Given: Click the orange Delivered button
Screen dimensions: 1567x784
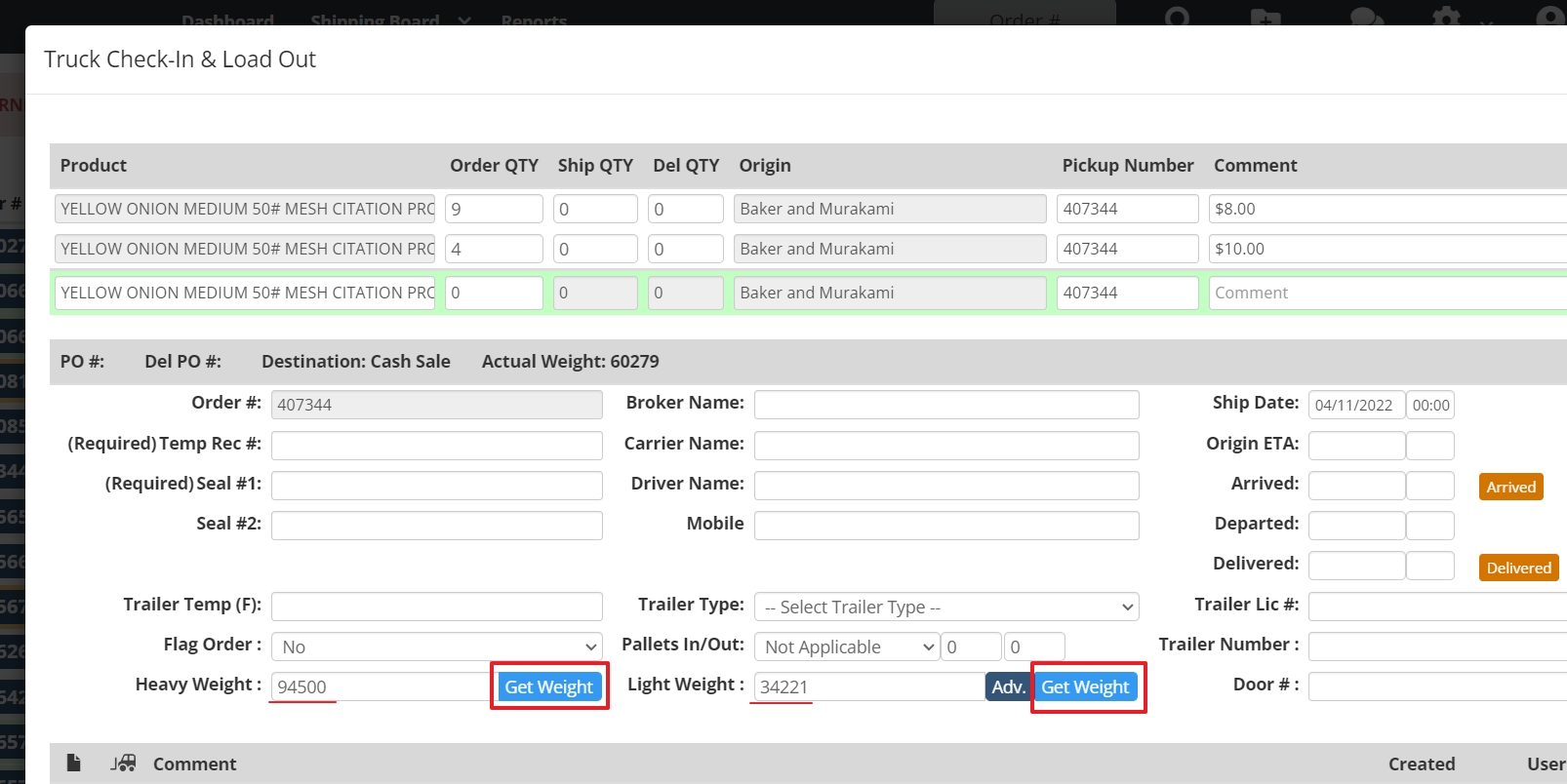Looking at the screenshot, I should (x=1518, y=568).
